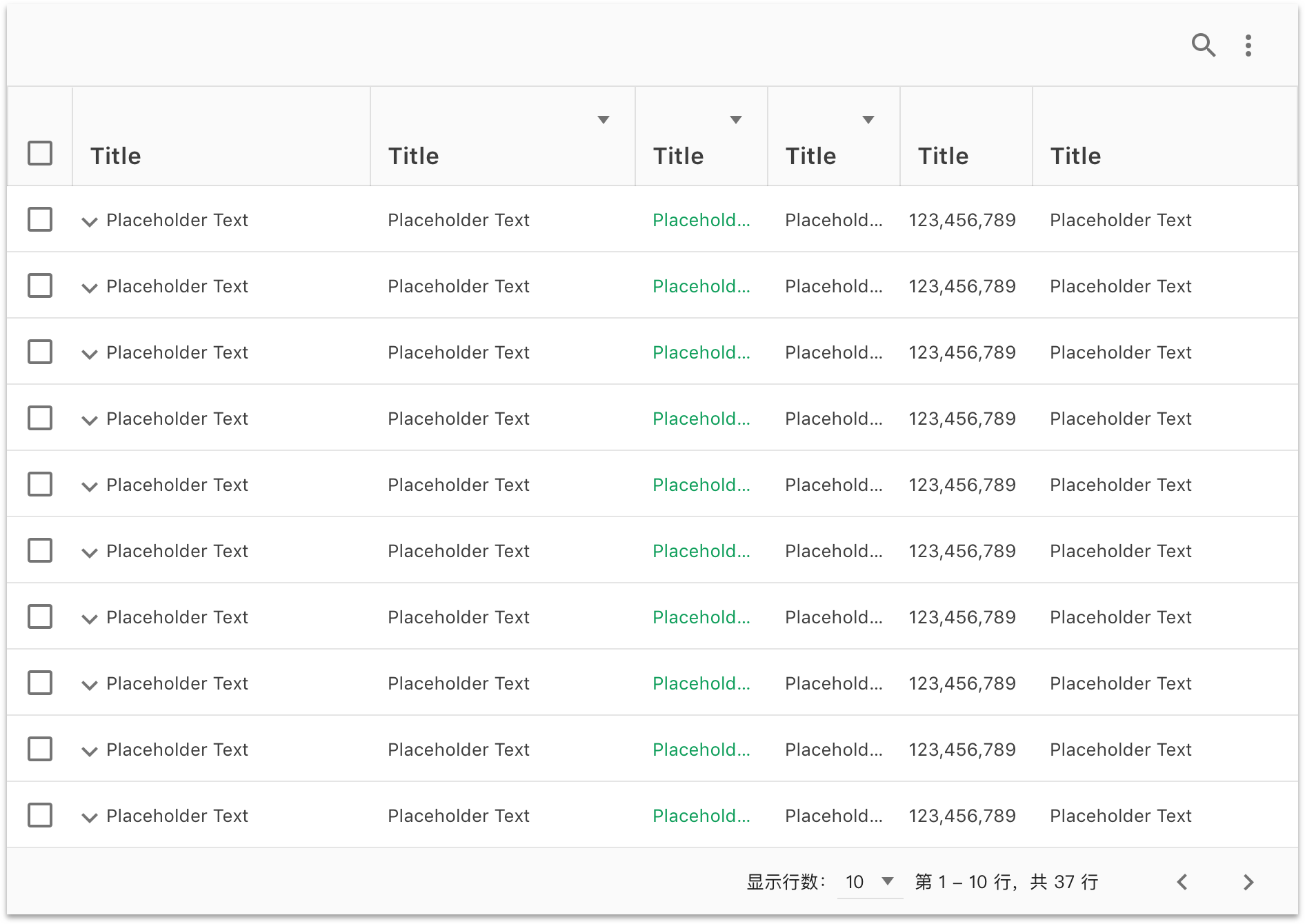
Task: Open green Placehold... link in eighth row
Action: pos(701,683)
